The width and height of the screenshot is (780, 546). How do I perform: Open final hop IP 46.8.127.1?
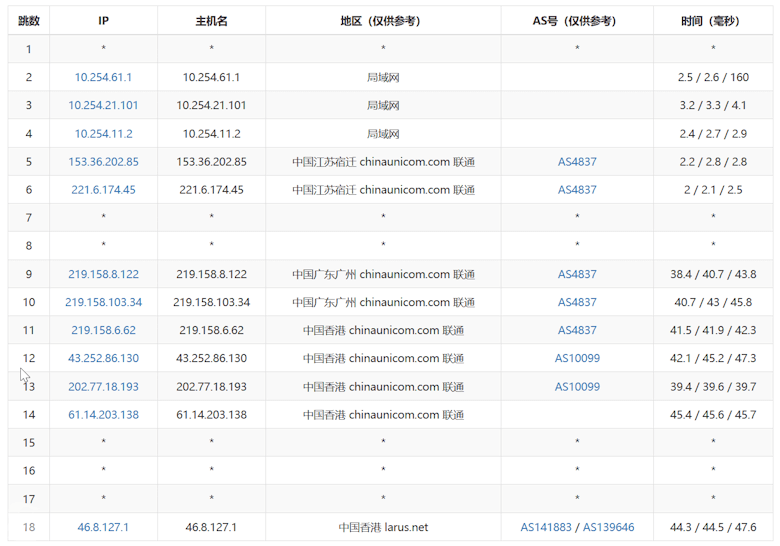click(103, 527)
